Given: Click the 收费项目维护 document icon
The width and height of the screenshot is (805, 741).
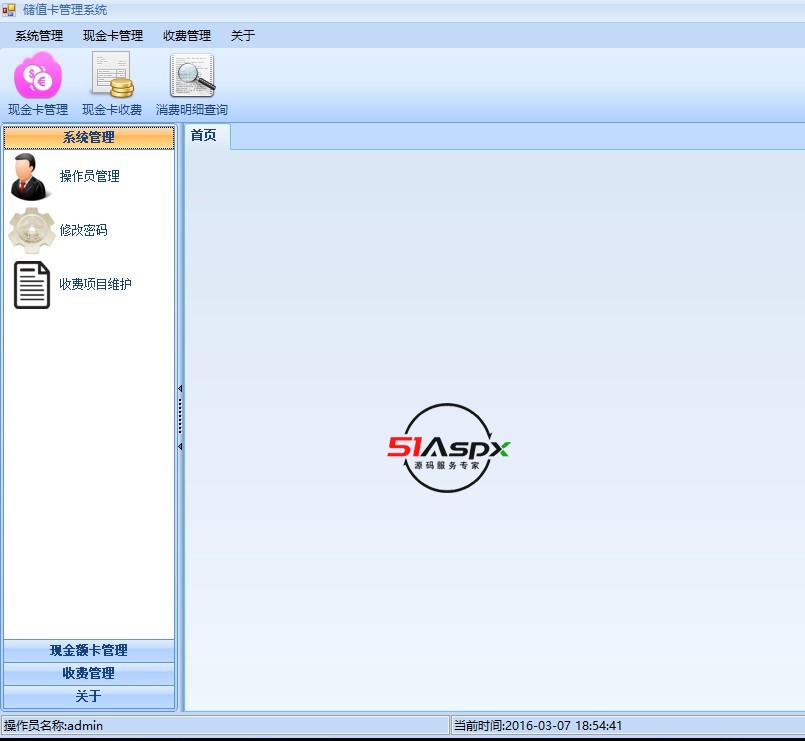Looking at the screenshot, I should 32,285.
